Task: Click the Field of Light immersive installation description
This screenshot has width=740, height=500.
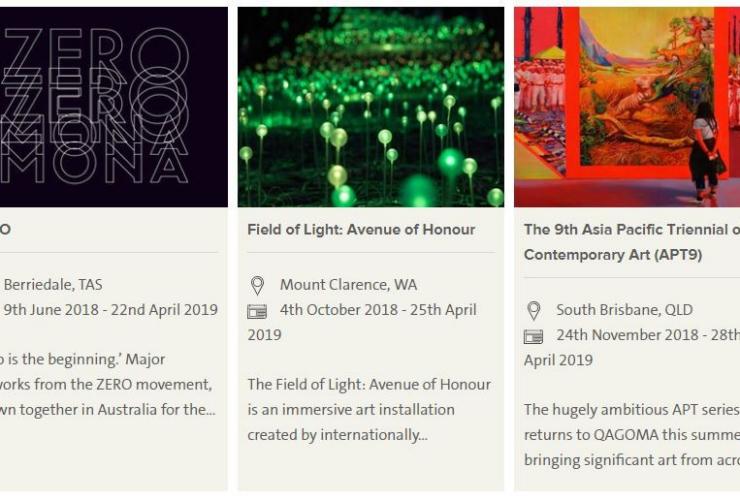Action: tap(369, 410)
